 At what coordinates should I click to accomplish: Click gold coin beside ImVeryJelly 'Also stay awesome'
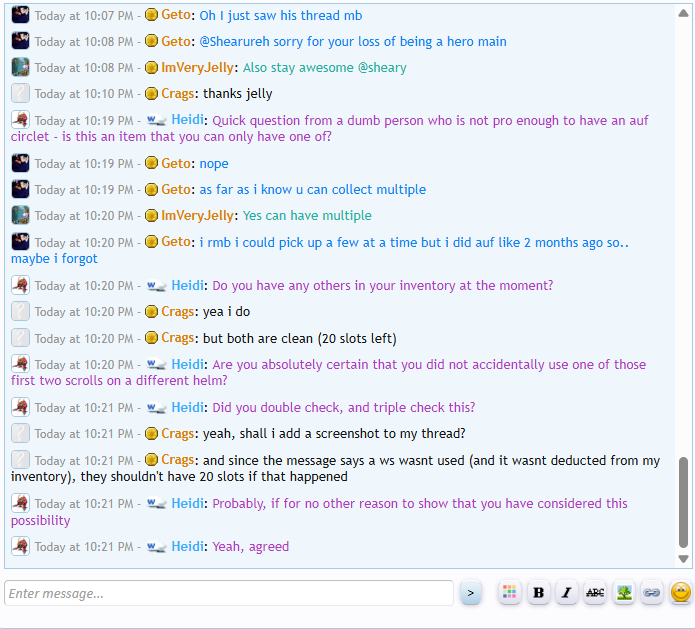152,67
